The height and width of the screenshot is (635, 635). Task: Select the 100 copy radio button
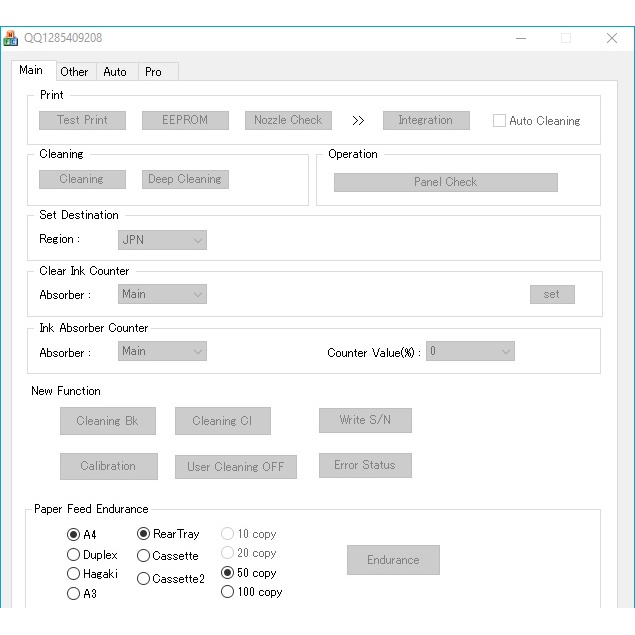227,592
